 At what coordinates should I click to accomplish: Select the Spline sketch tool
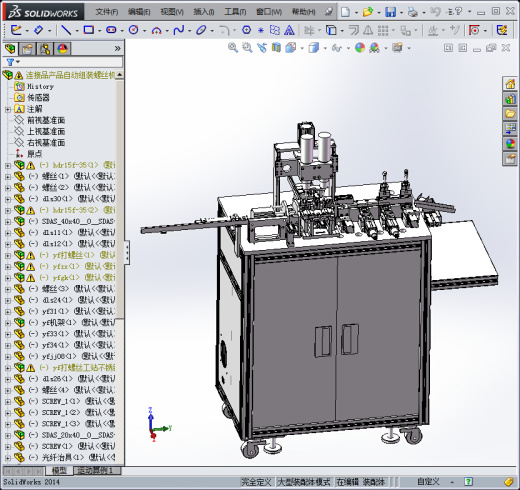point(179,30)
